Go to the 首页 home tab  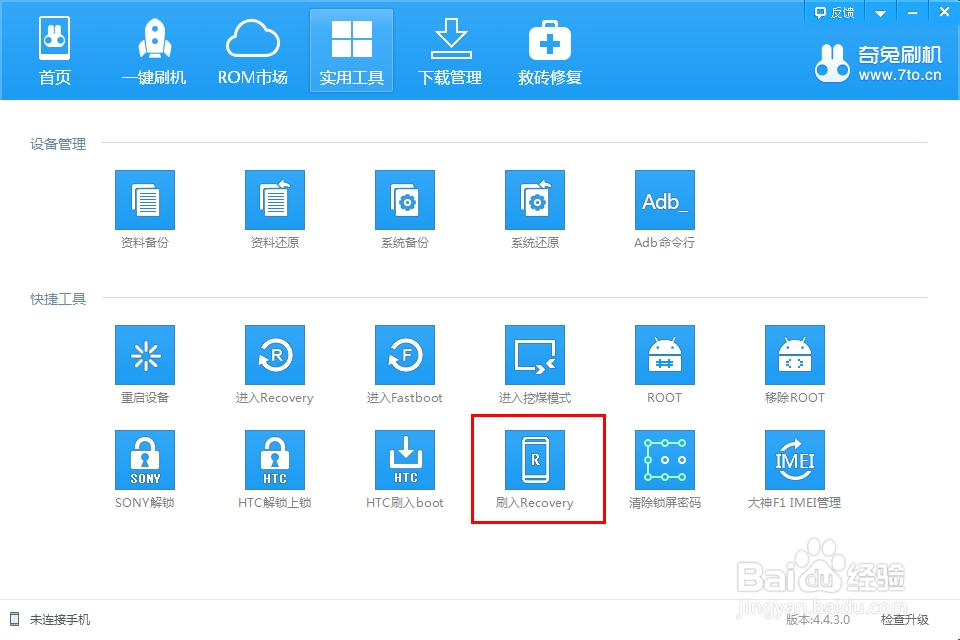coord(54,51)
